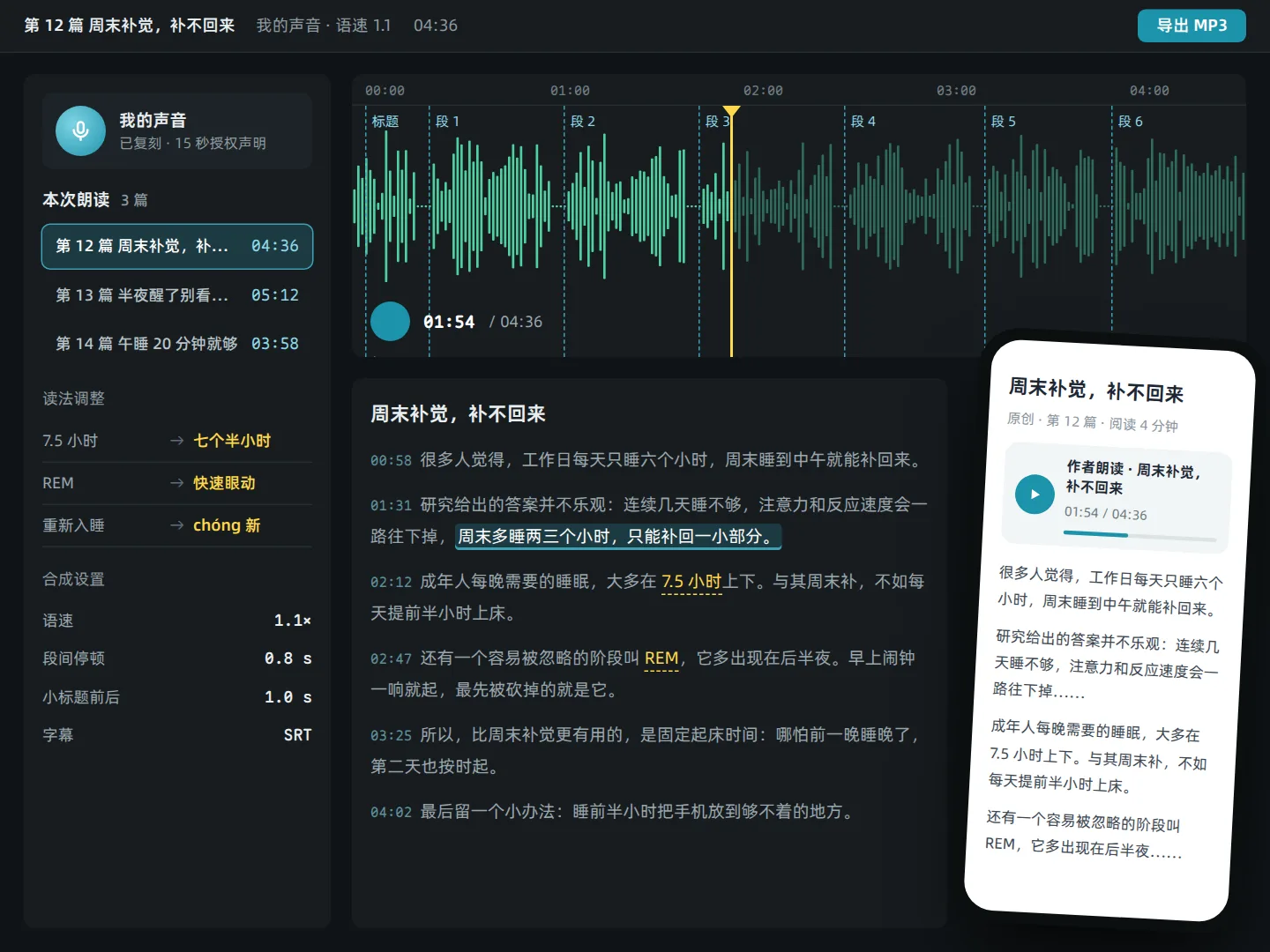Click the microphone voice icon
The height and width of the screenshot is (952, 1270).
80,130
